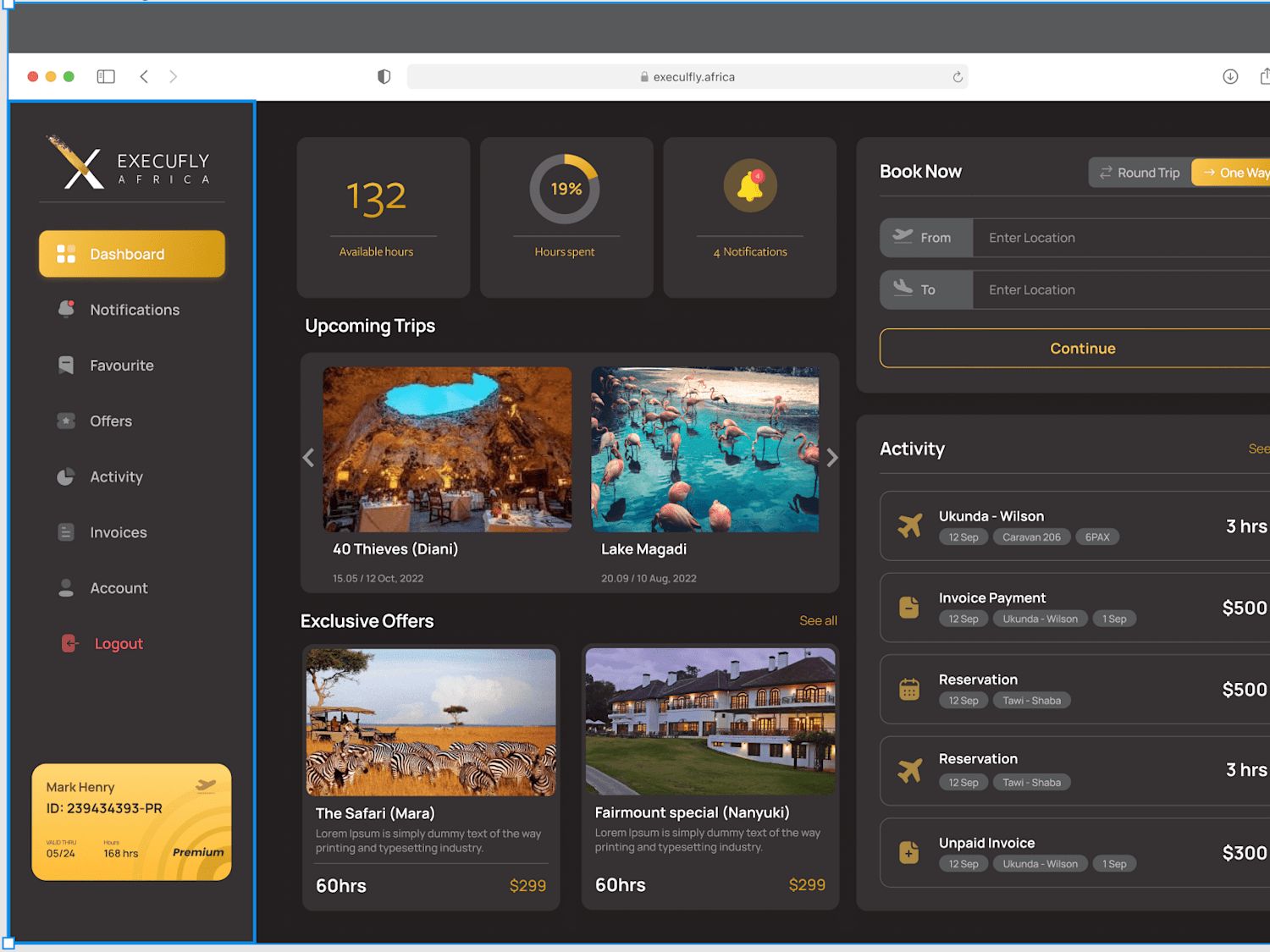This screenshot has height=952, width=1270.
Task: Open Fairmount special (Nanyuki) image
Action: (x=710, y=722)
